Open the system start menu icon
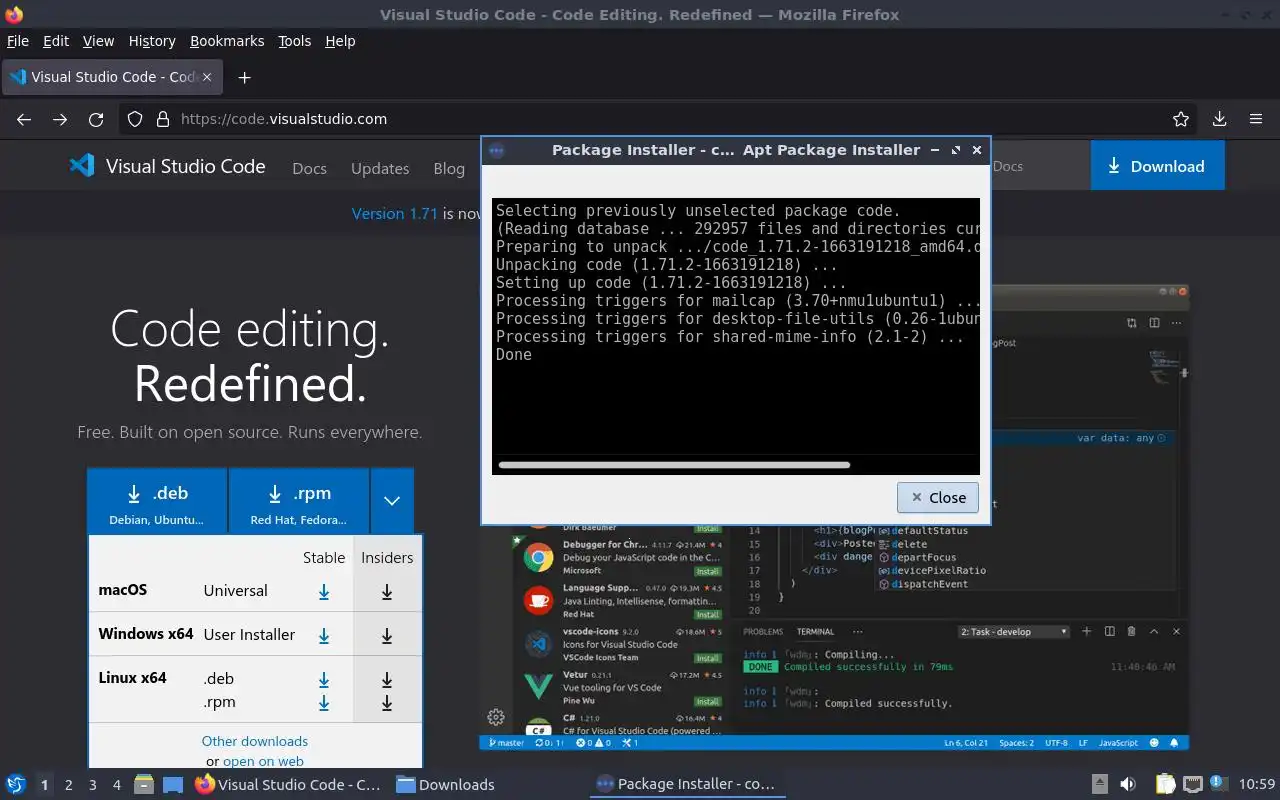Viewport: 1280px width, 800px height. 16,784
